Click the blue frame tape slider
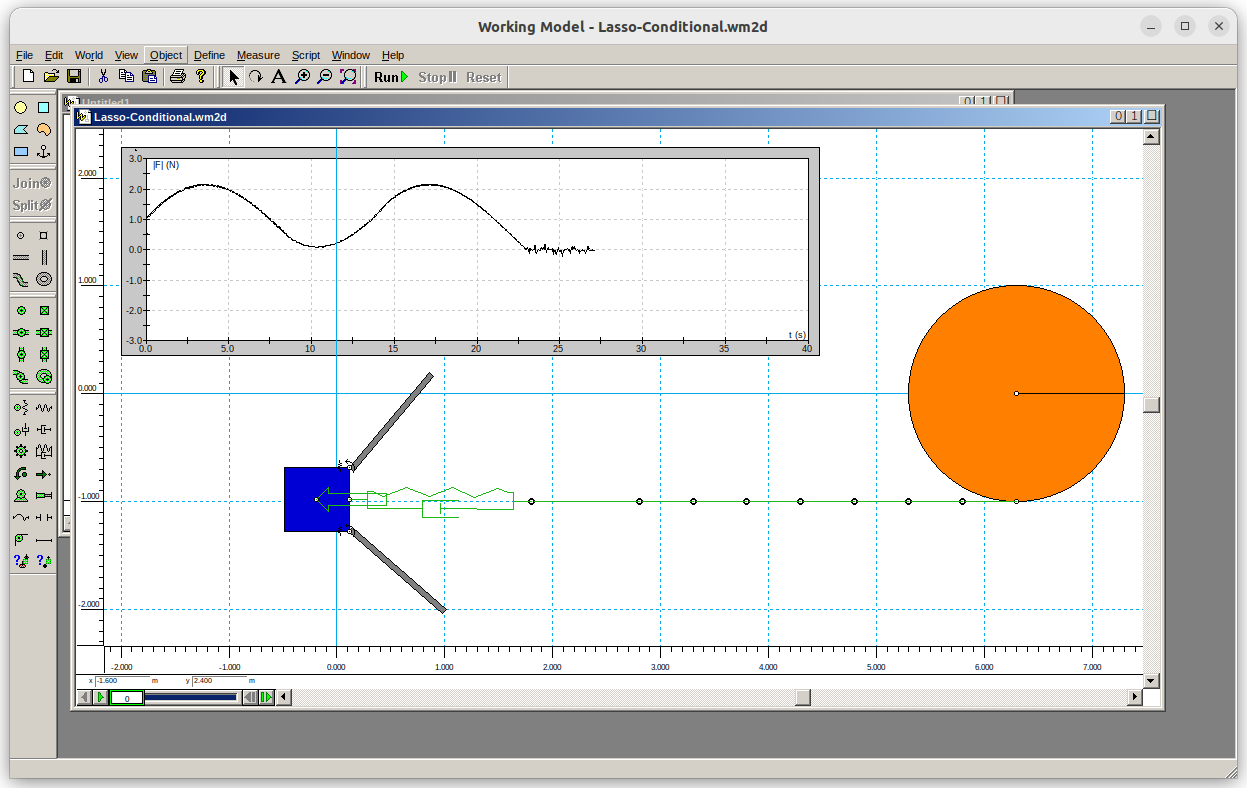The image size is (1247, 788). pos(190,697)
